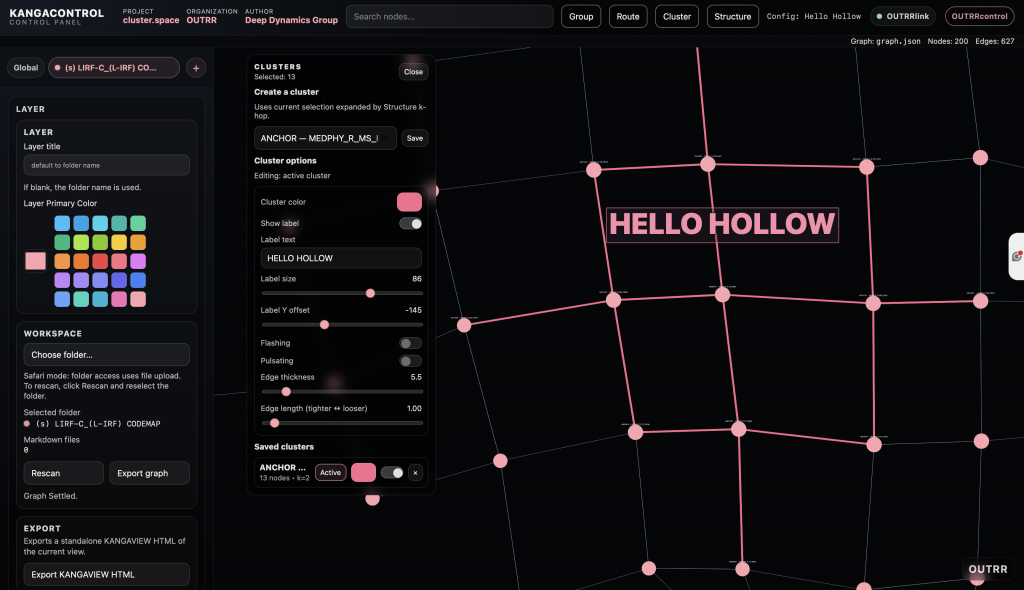Switch to the Global layer tab
1024x590 pixels.
[26, 68]
